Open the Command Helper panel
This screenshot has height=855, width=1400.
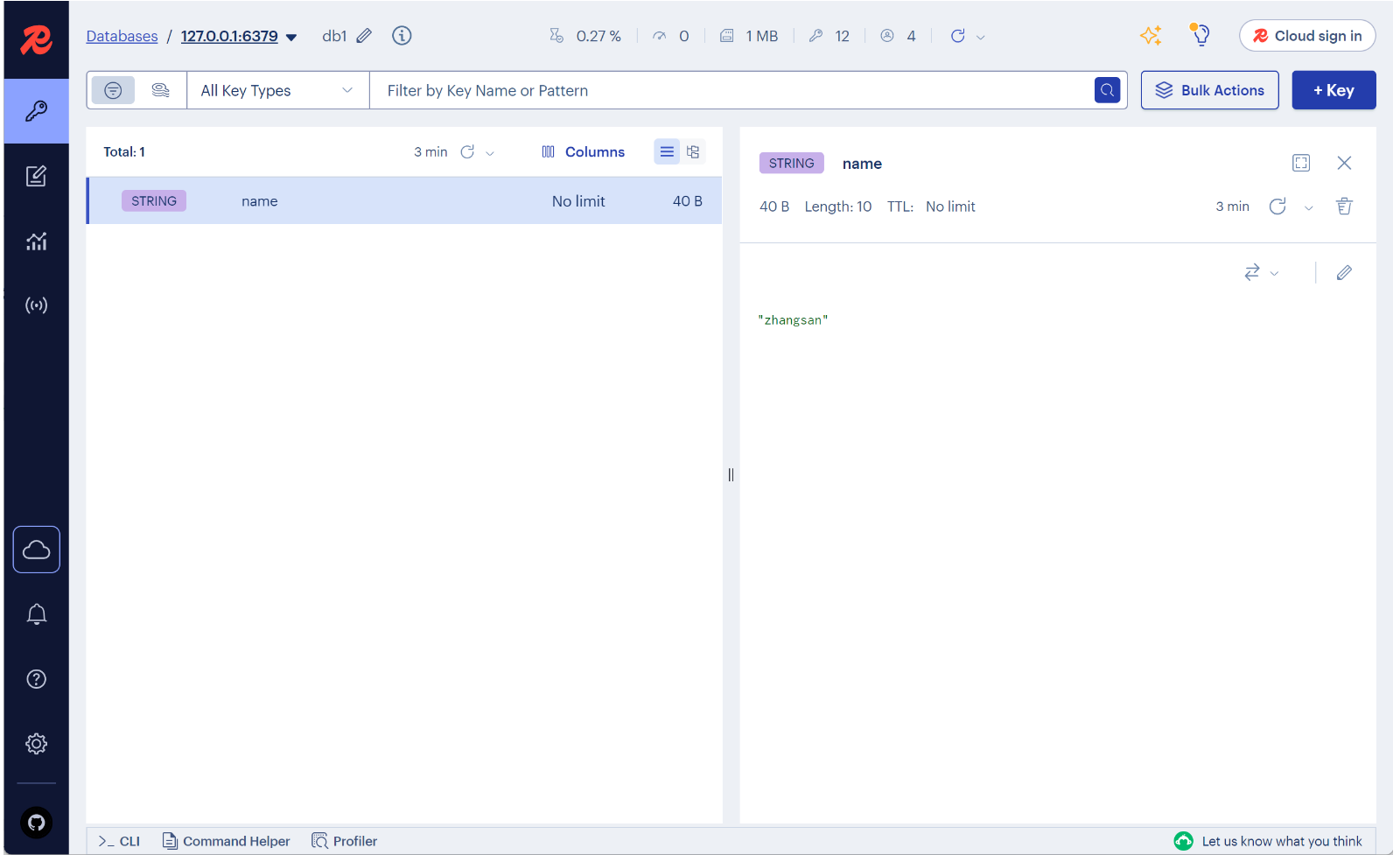(226, 841)
